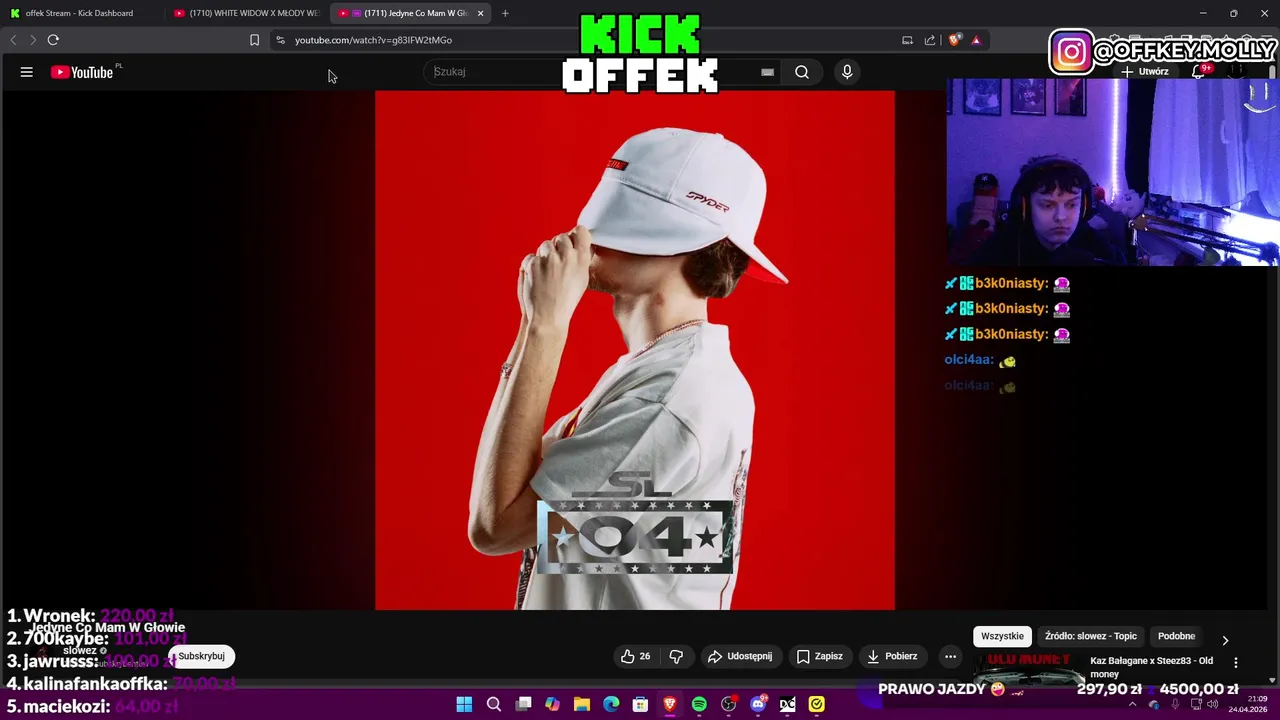This screenshot has height=720, width=1280.
Task: Click the video player cover art
Action: coord(635,350)
